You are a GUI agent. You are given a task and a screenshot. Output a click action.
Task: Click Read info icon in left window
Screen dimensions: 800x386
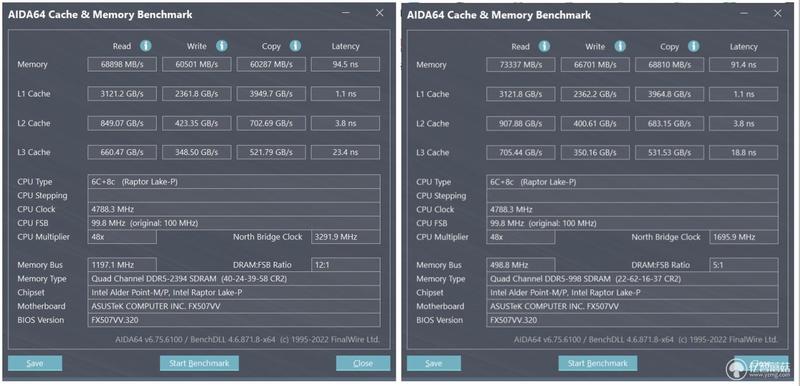tap(146, 46)
